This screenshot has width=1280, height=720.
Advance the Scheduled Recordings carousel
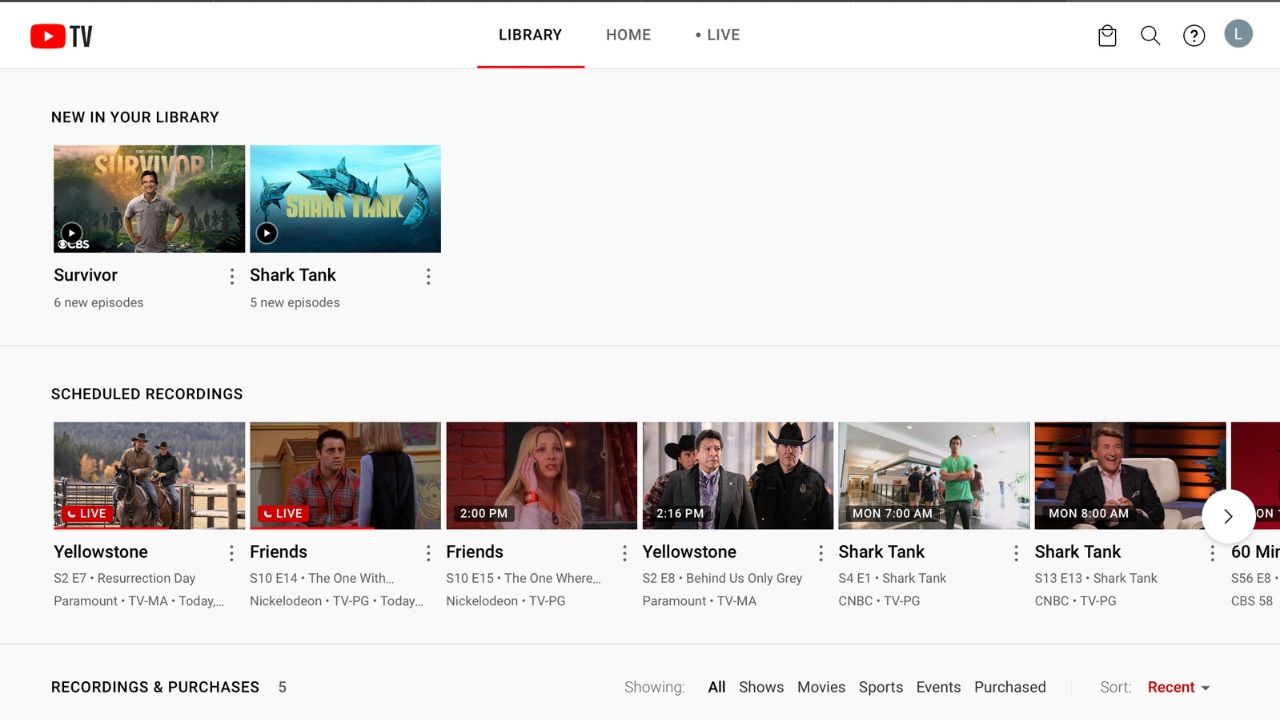pyautogui.click(x=1228, y=516)
